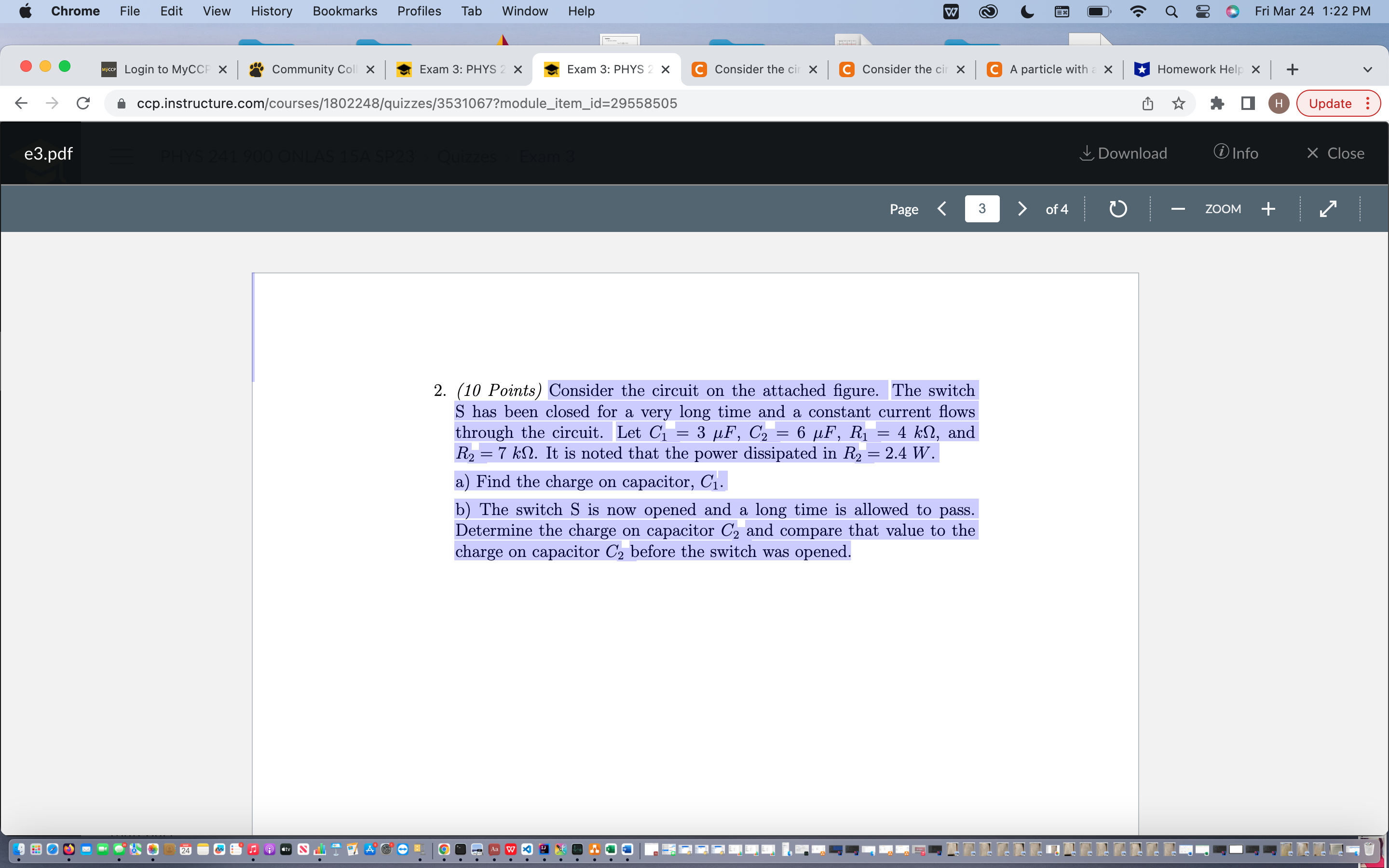Share the current page from the address bar
The height and width of the screenshot is (868, 1389).
1146,103
